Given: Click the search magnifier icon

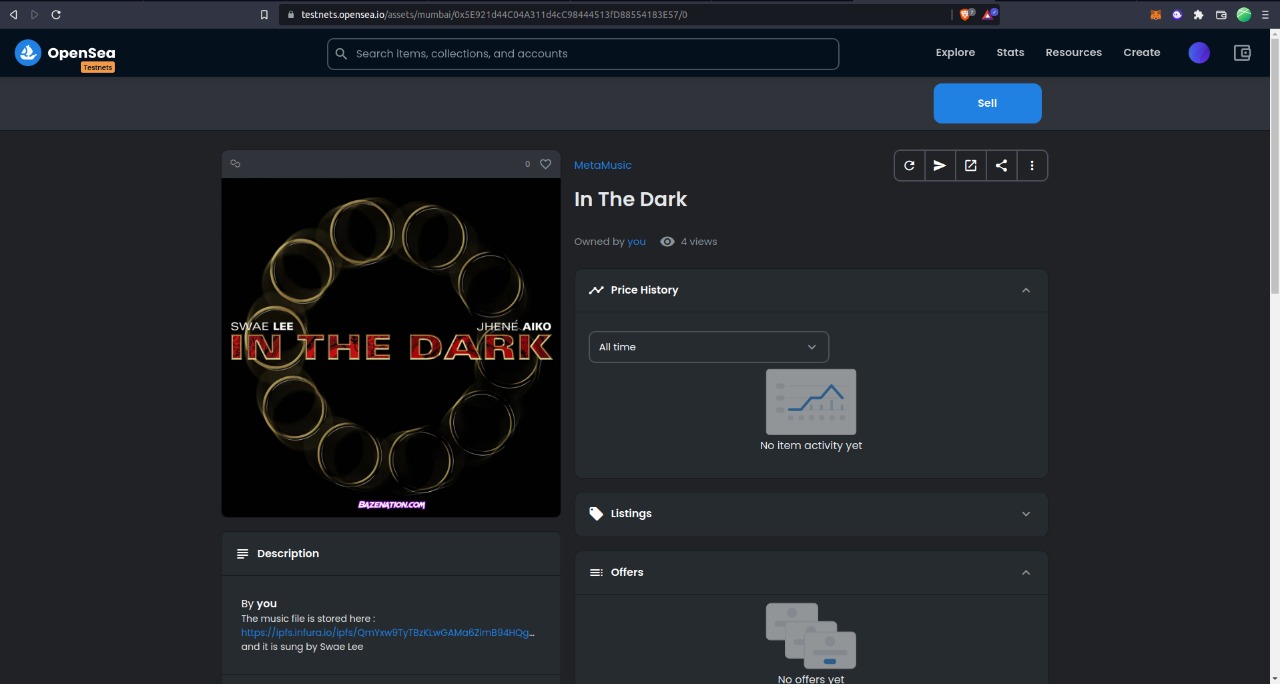Looking at the screenshot, I should coord(341,54).
